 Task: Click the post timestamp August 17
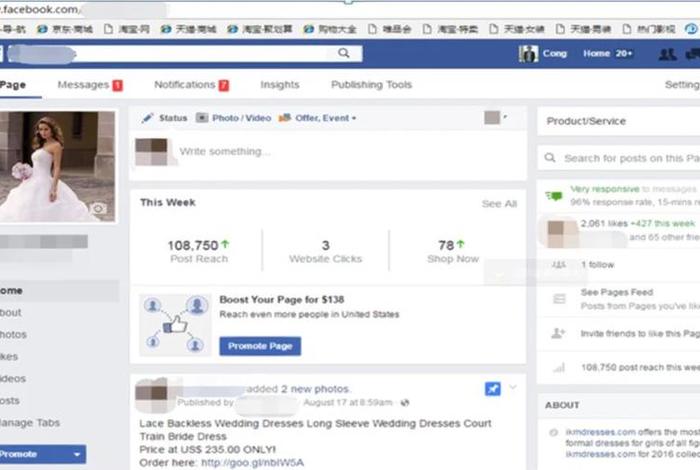point(348,403)
